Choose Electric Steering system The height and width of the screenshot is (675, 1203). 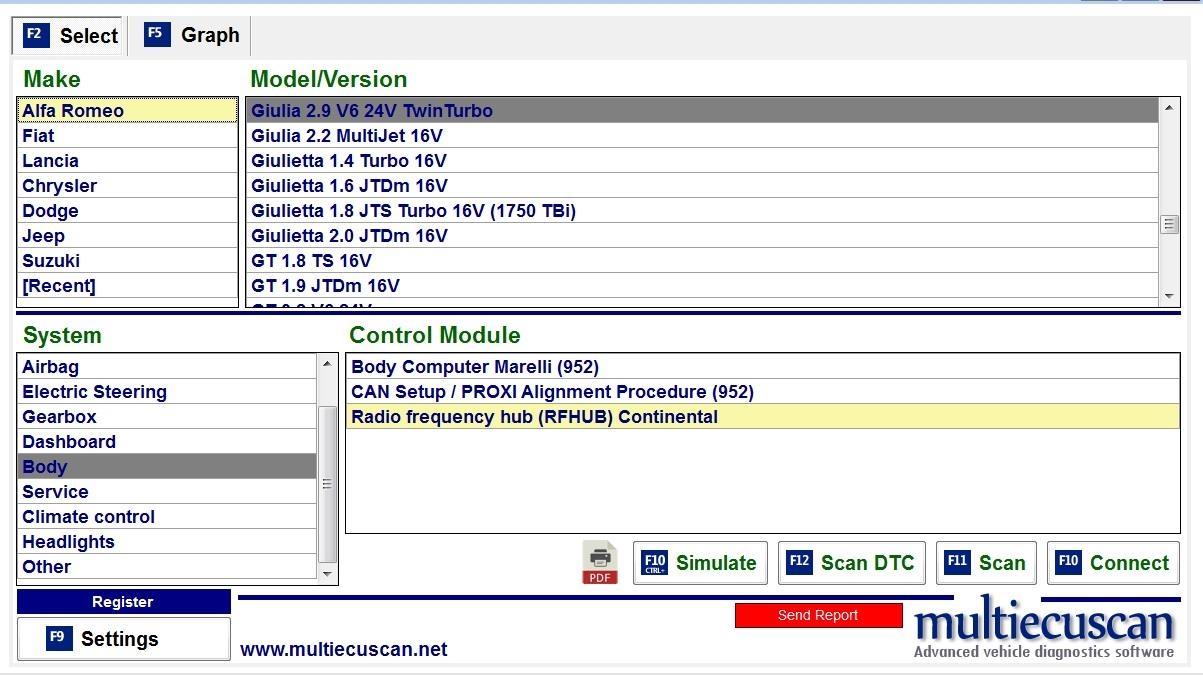pyautogui.click(x=167, y=392)
